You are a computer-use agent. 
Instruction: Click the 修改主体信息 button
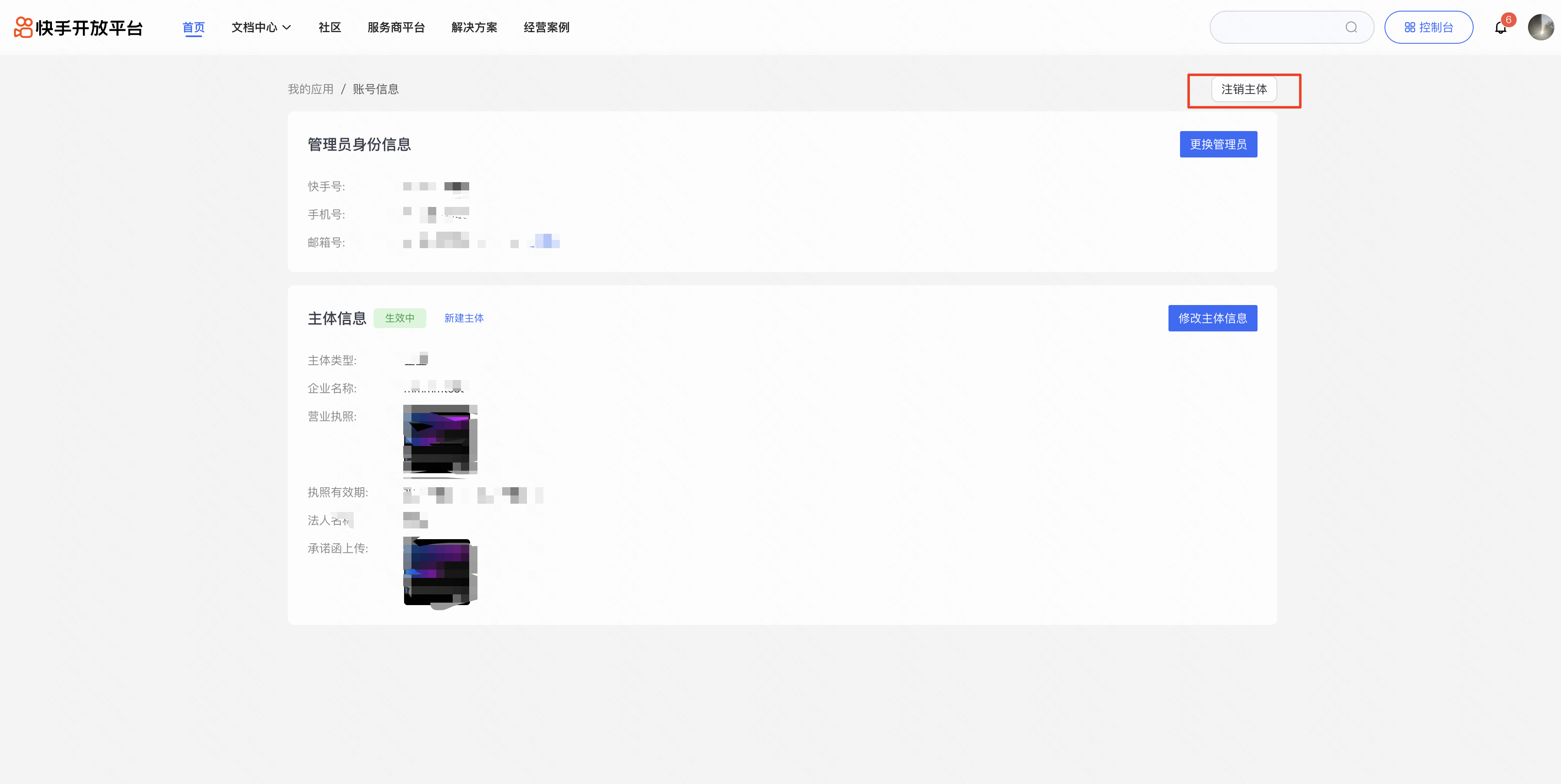click(1212, 318)
